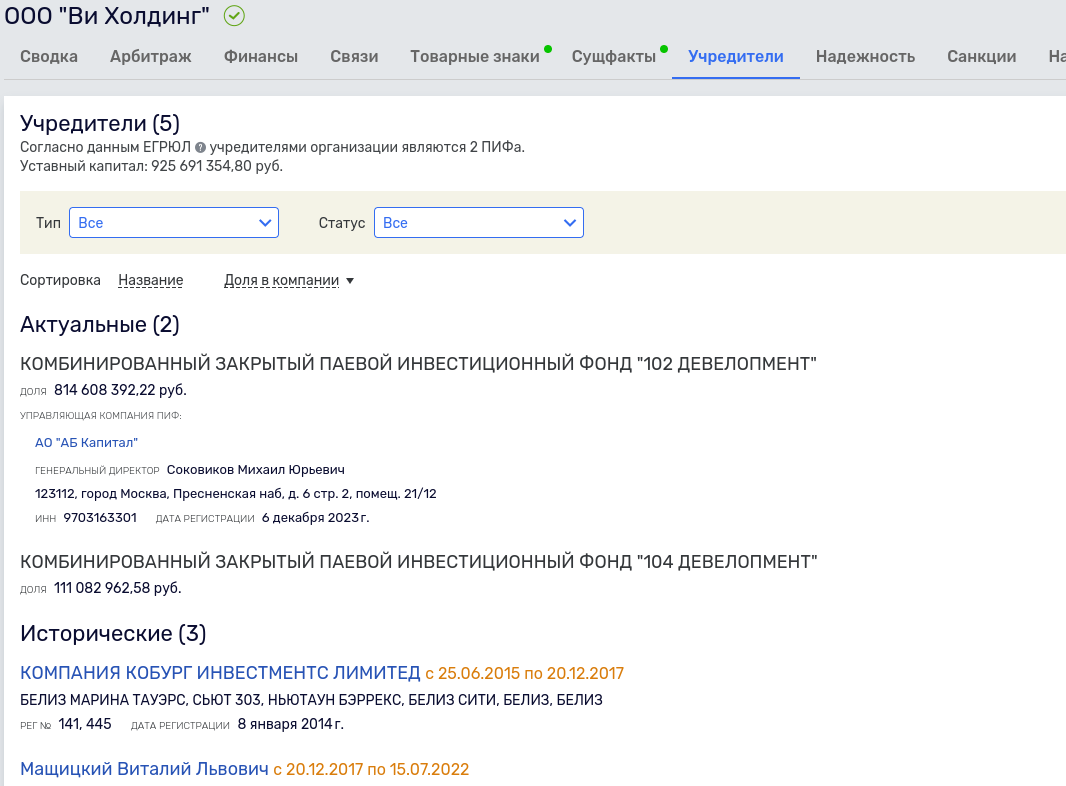Open the Товарные знаки tab

pyautogui.click(x=475, y=56)
